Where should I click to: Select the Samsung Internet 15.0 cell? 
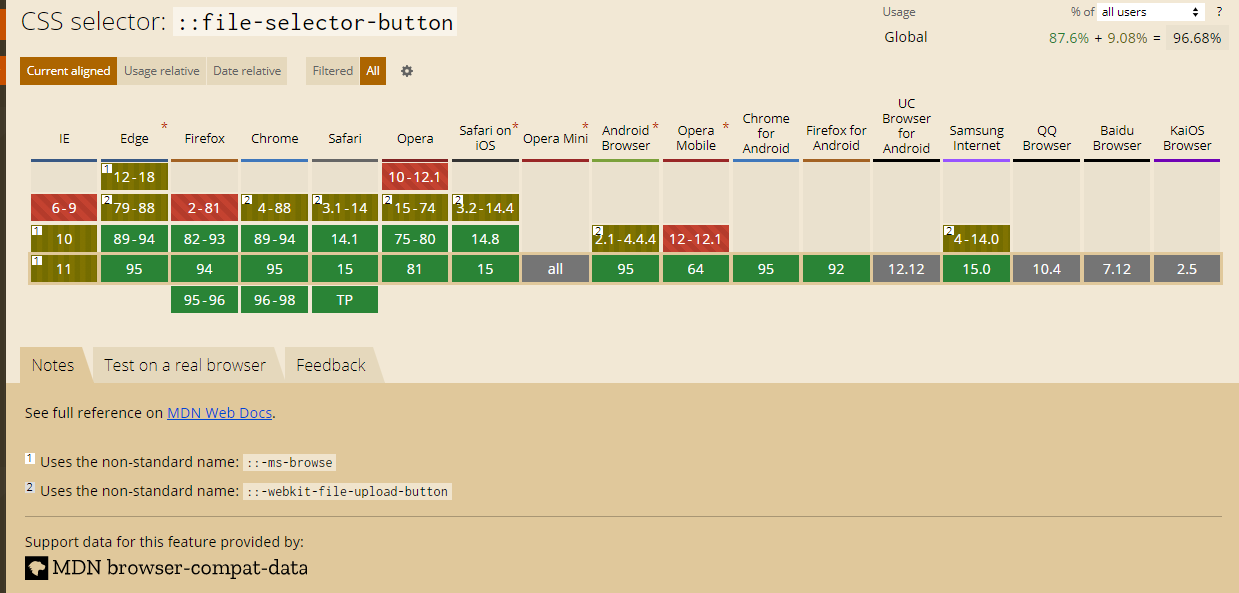coord(976,269)
